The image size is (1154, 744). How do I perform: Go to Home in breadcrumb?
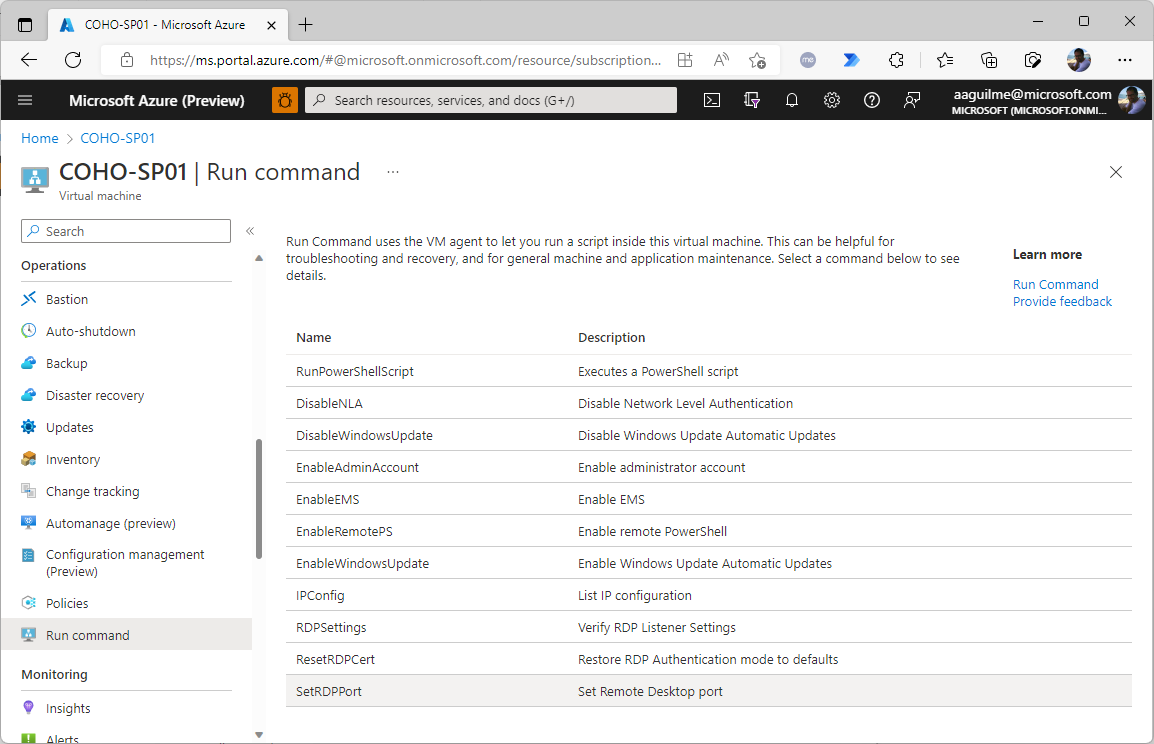click(x=40, y=138)
